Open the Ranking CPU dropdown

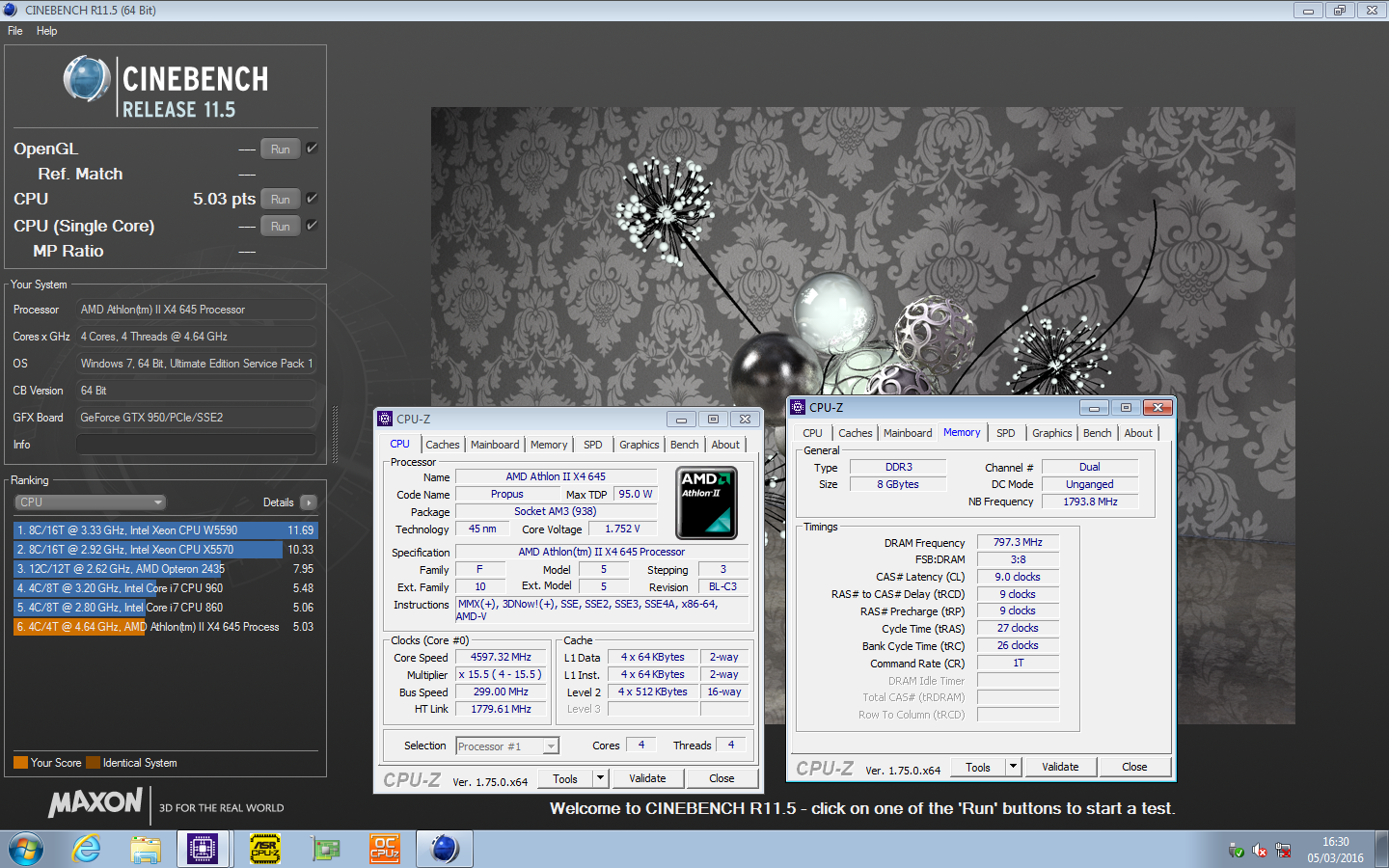click(91, 502)
